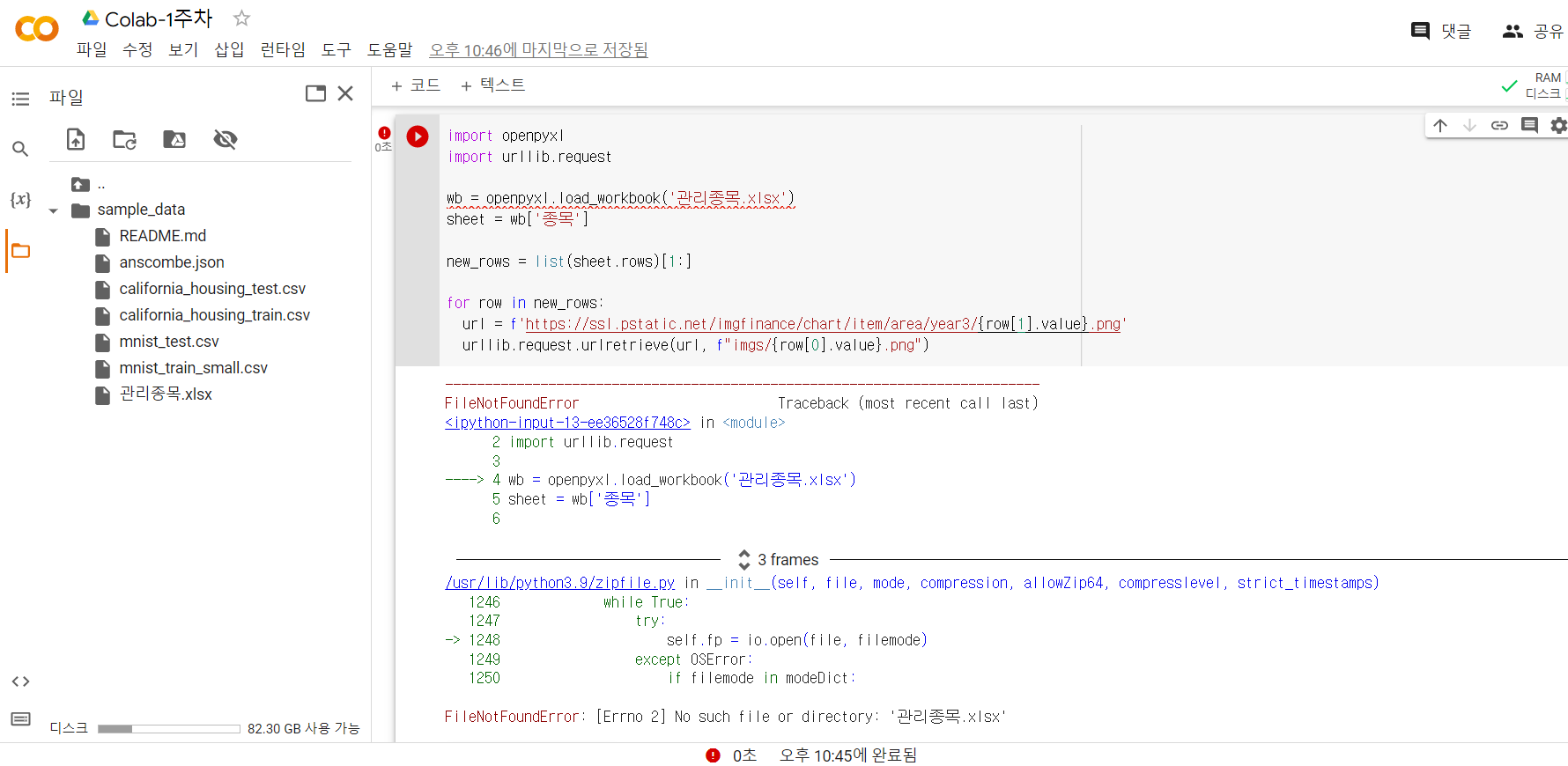Click the Google Drive icon by title
Screen dimensions: 1568x766
point(90,18)
